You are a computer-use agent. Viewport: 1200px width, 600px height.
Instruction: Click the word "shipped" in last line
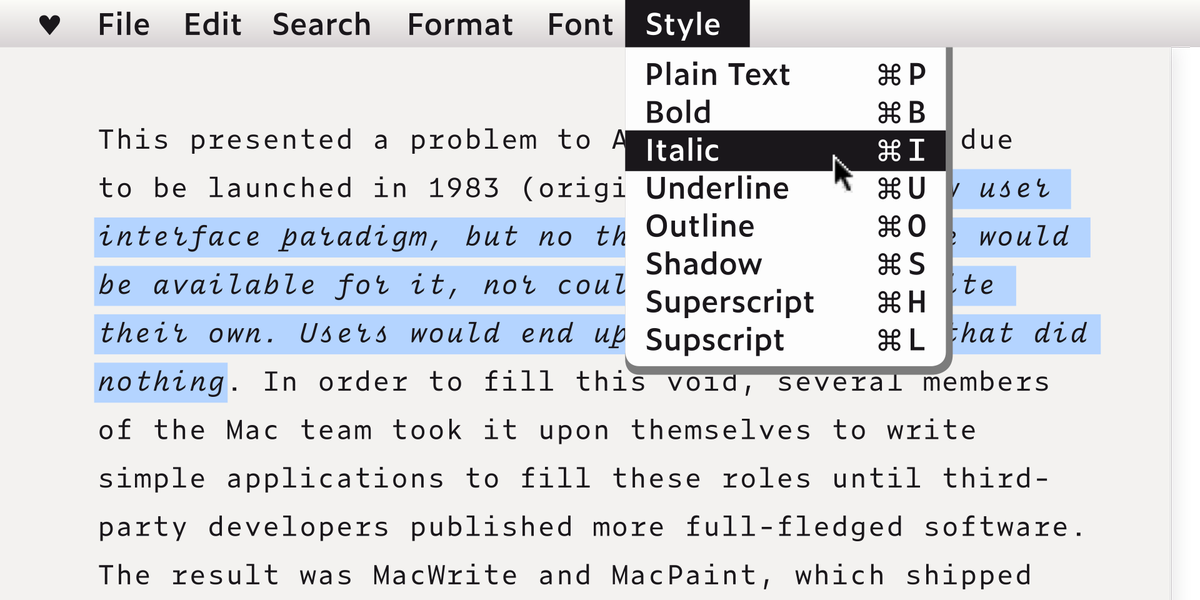point(969,576)
